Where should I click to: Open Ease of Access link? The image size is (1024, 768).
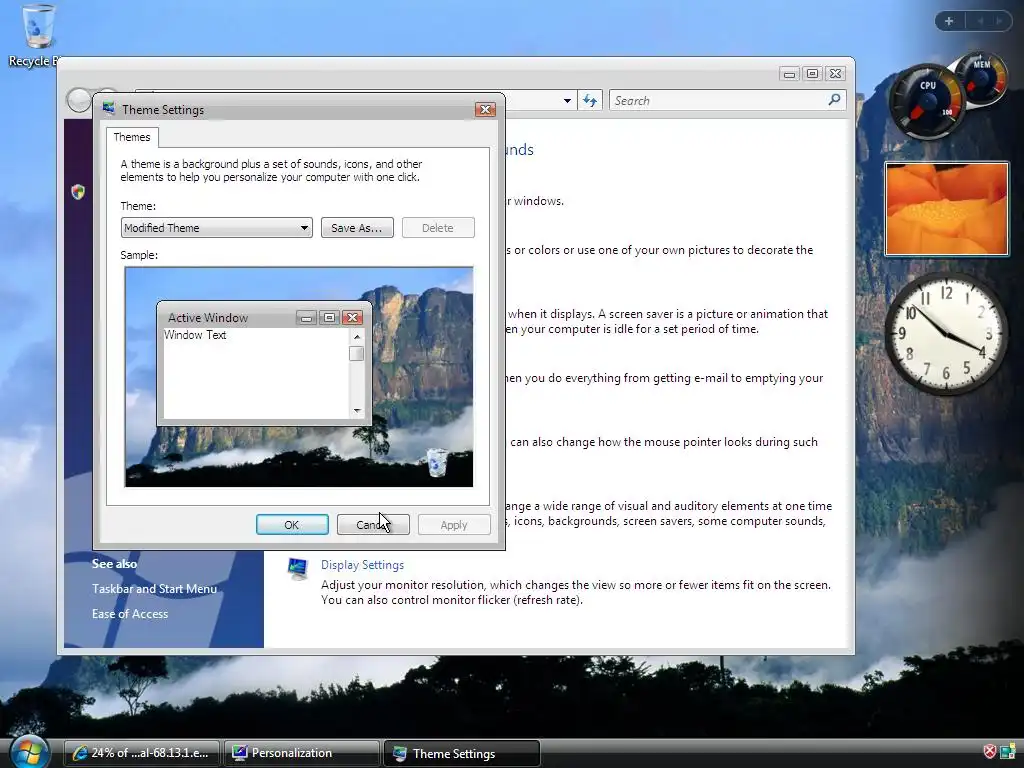pos(130,614)
